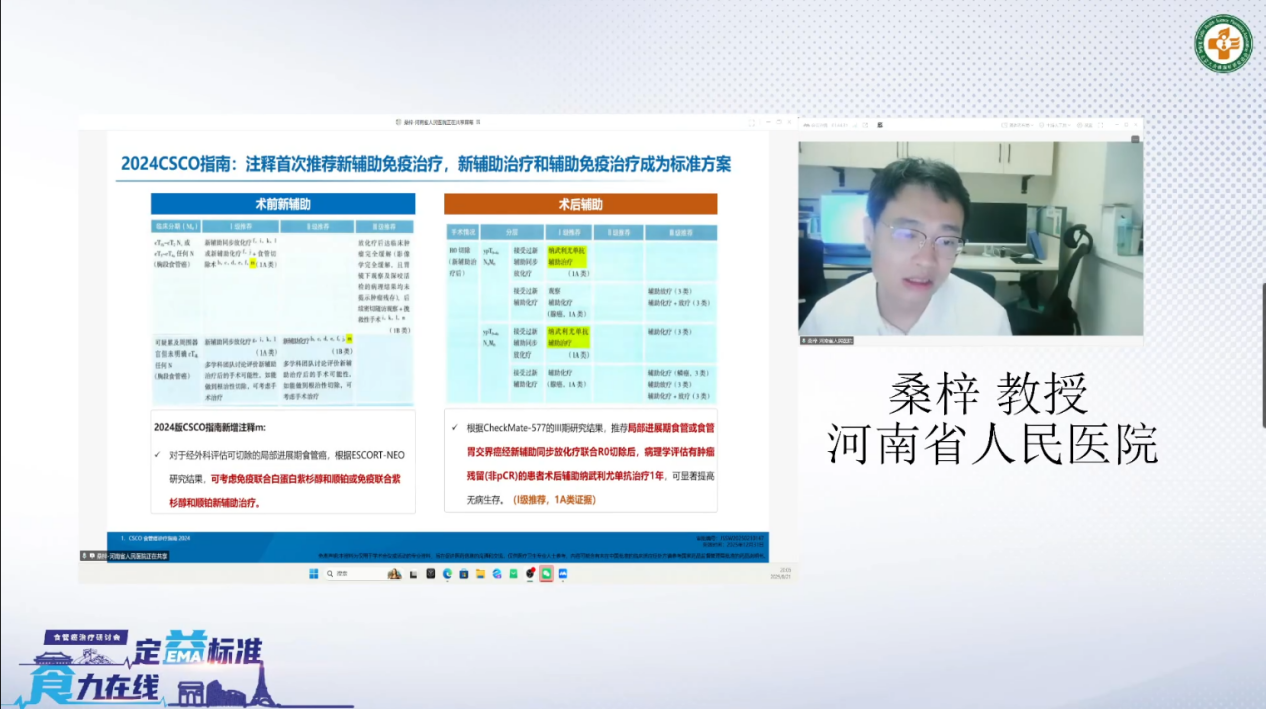
Task: Click the 术后辅助 orange header on slide
Action: pyautogui.click(x=580, y=204)
